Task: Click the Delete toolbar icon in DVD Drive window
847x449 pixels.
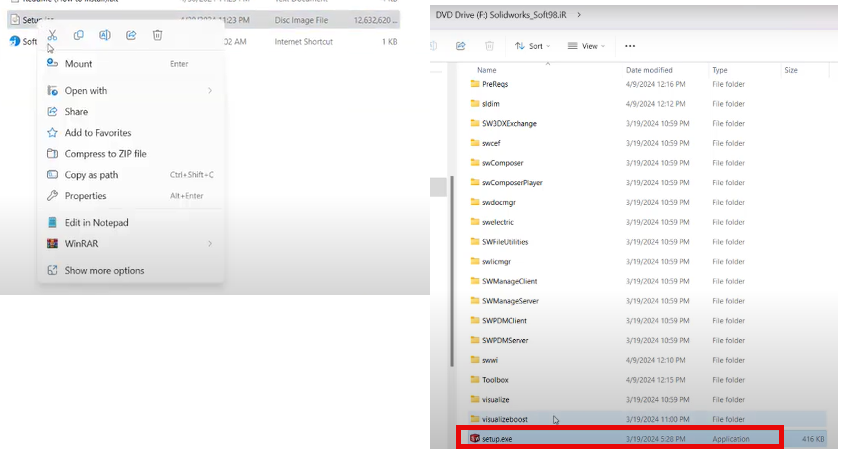Action: pos(489,46)
